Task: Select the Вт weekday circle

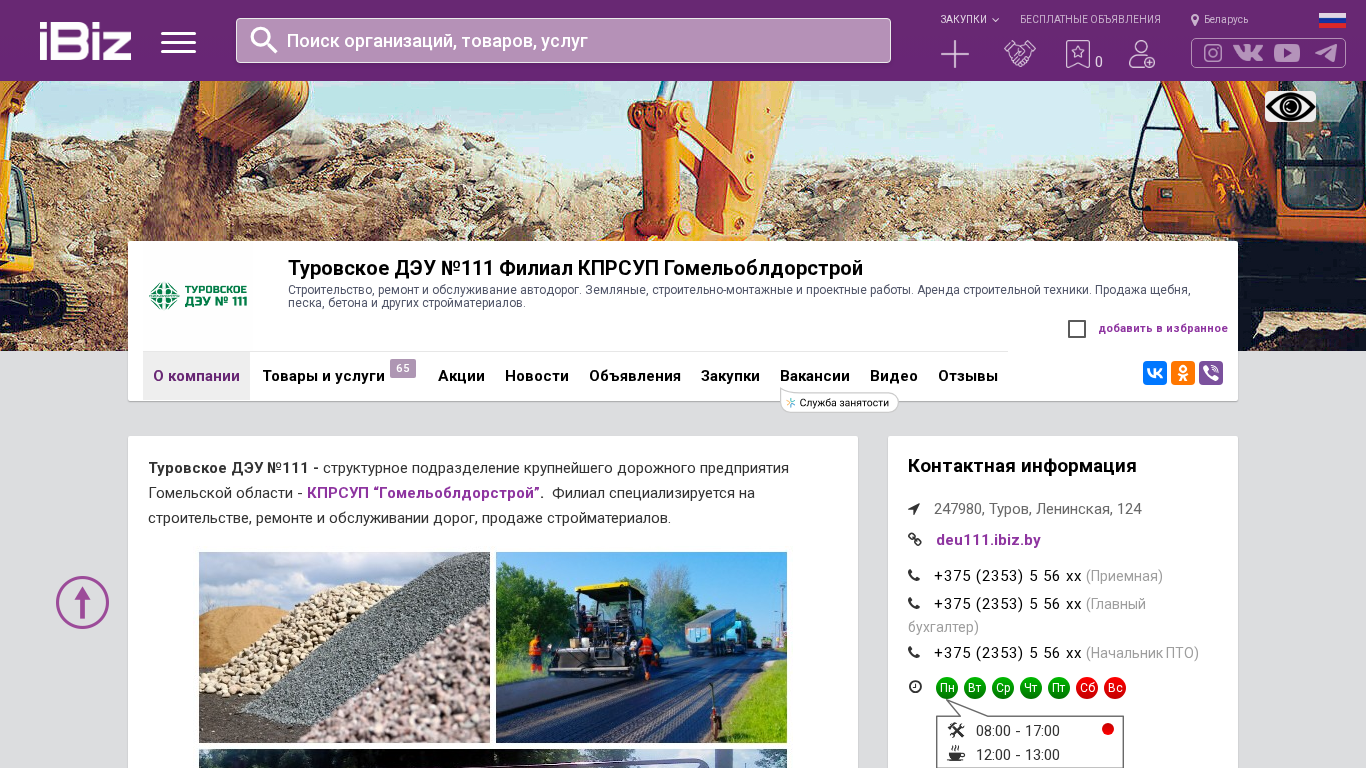Action: 975,688
